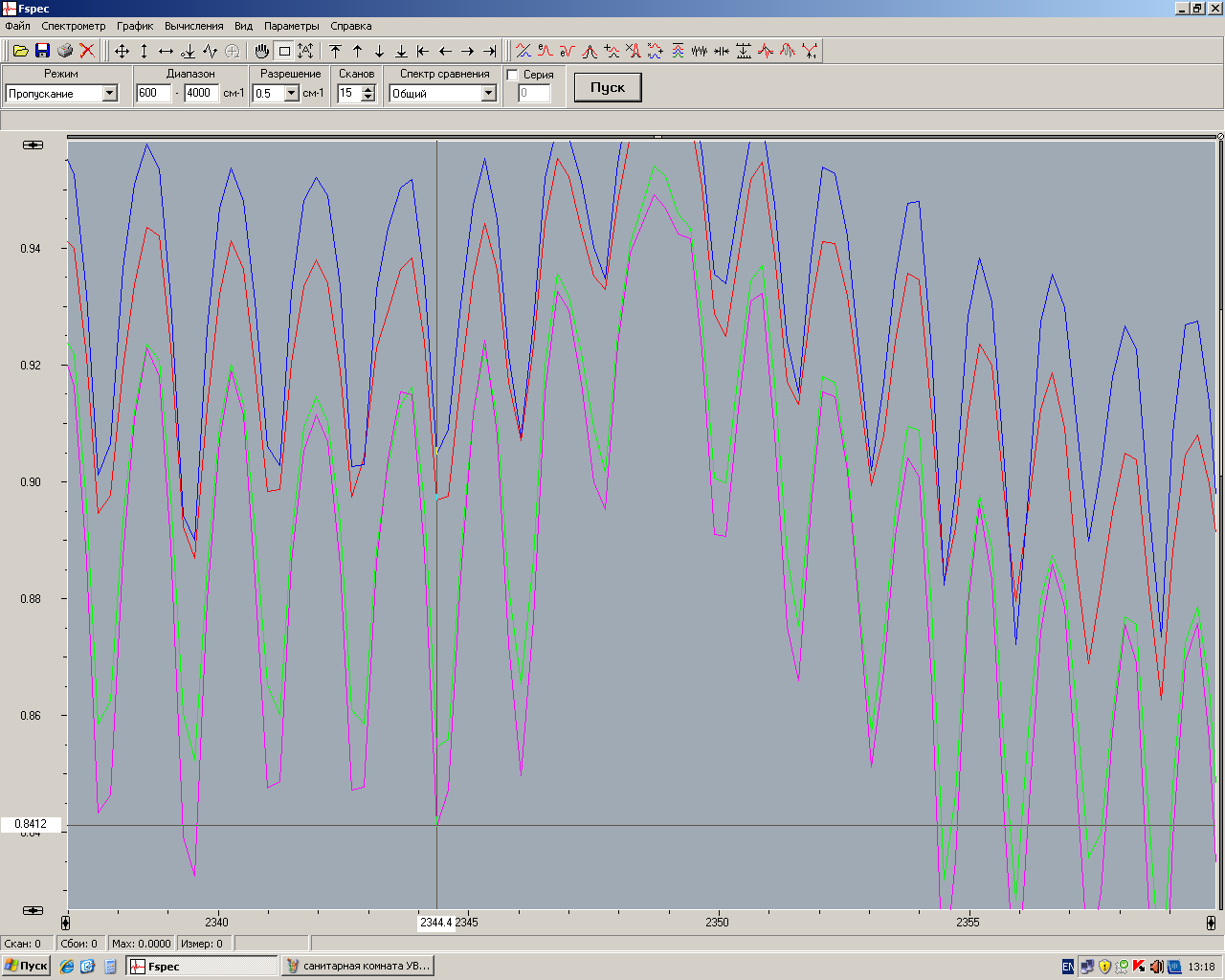The image size is (1225, 980).
Task: Click the shift down arrow icon
Action: coord(380,51)
